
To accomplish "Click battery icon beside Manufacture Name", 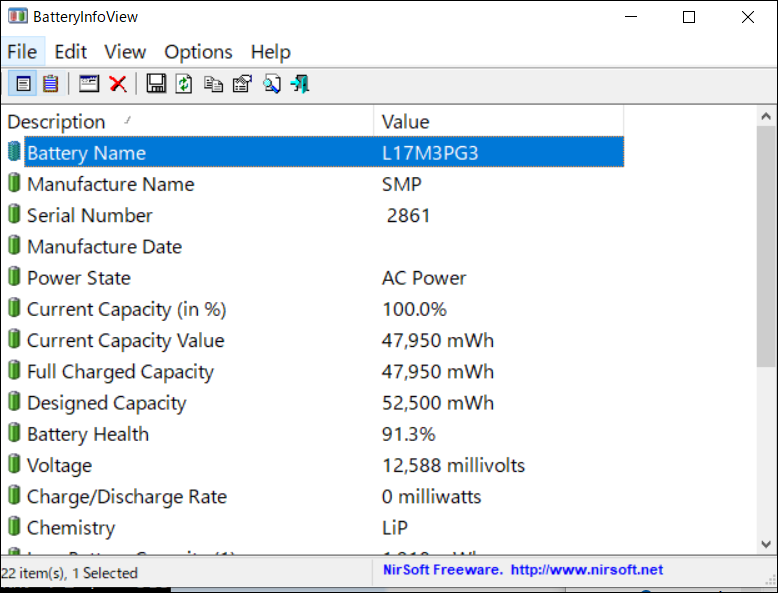I will click(x=14, y=183).
